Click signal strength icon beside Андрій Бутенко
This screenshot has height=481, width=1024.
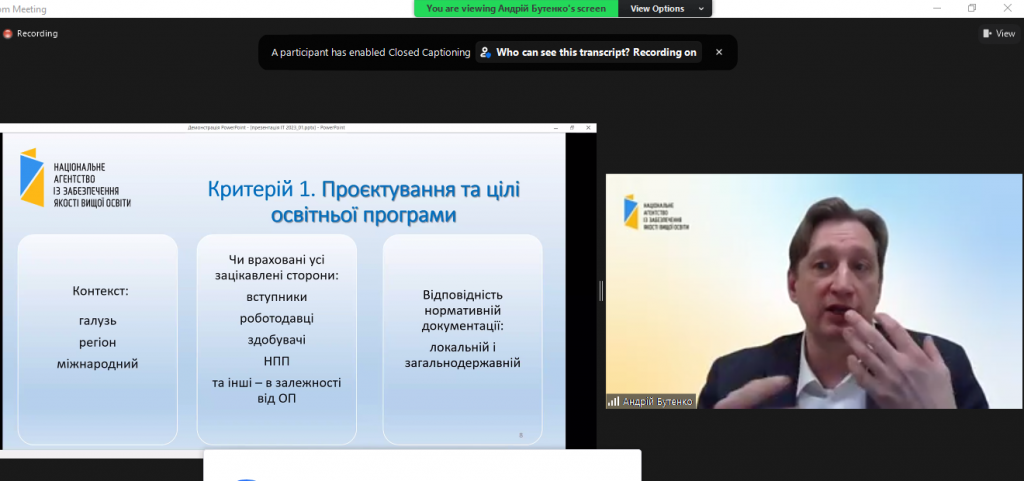pos(613,401)
